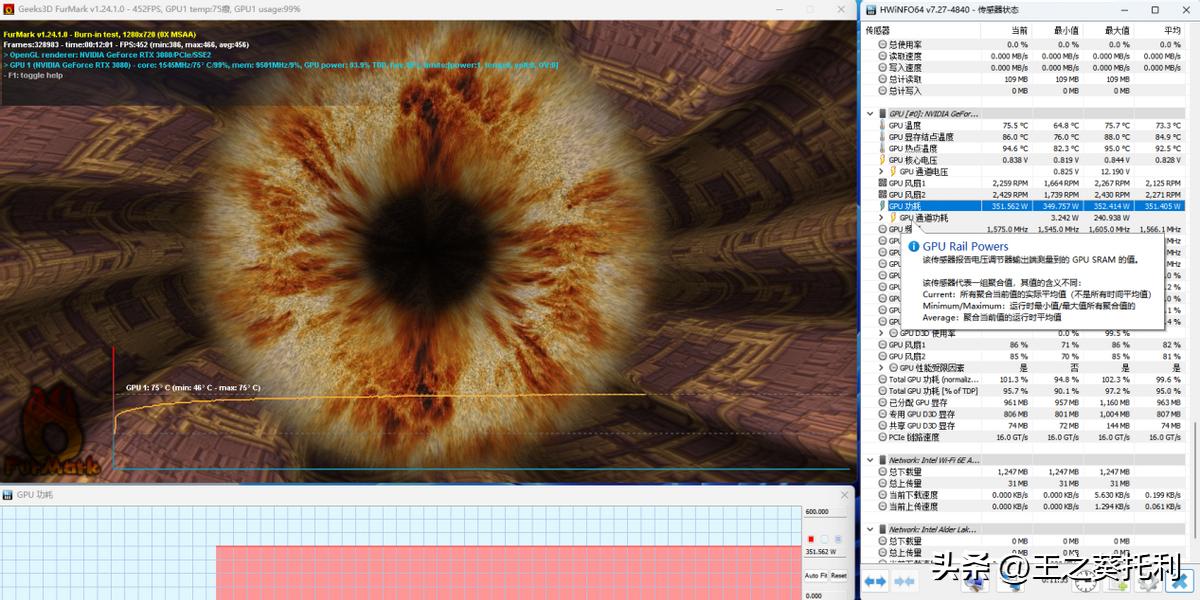Select the GPU 热点温度 sensor row
The height and width of the screenshot is (600, 1200).
tap(930, 149)
